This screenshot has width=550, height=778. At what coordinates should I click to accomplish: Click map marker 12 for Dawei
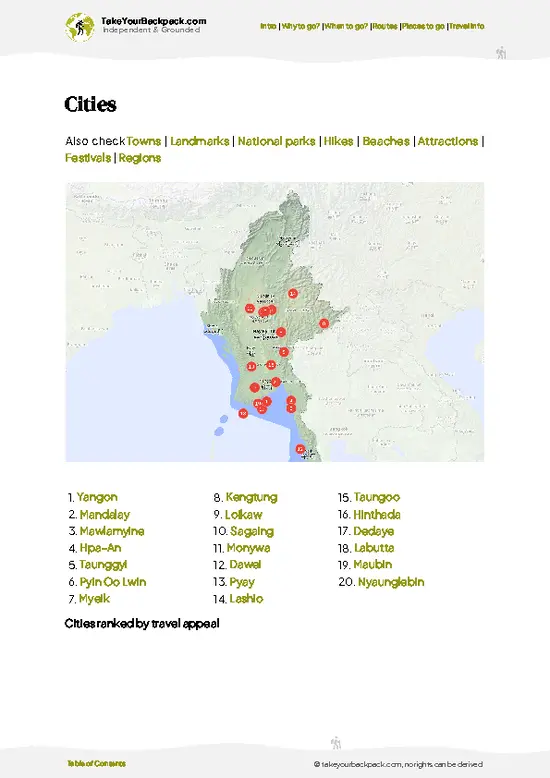(300, 449)
